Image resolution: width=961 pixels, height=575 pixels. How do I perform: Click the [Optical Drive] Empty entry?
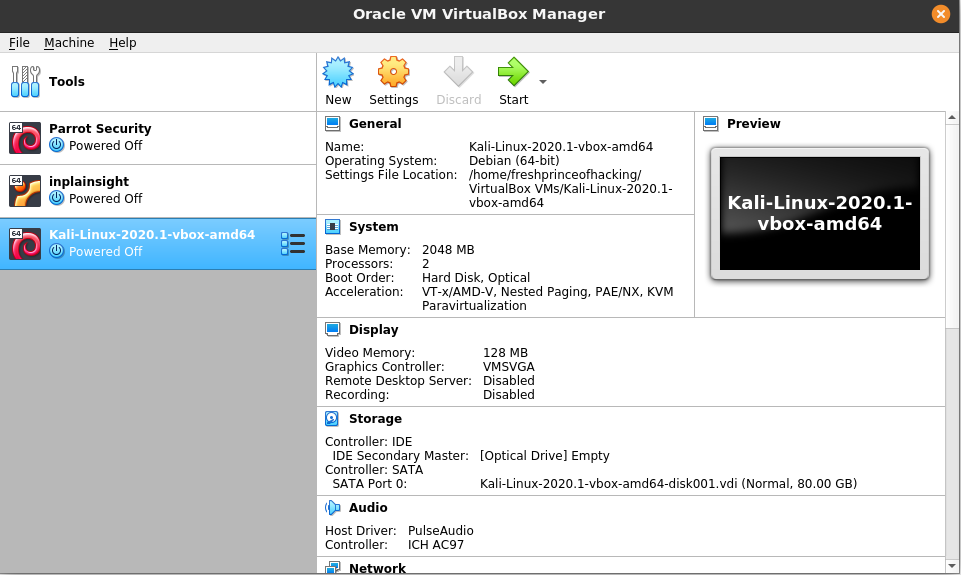tap(545, 456)
